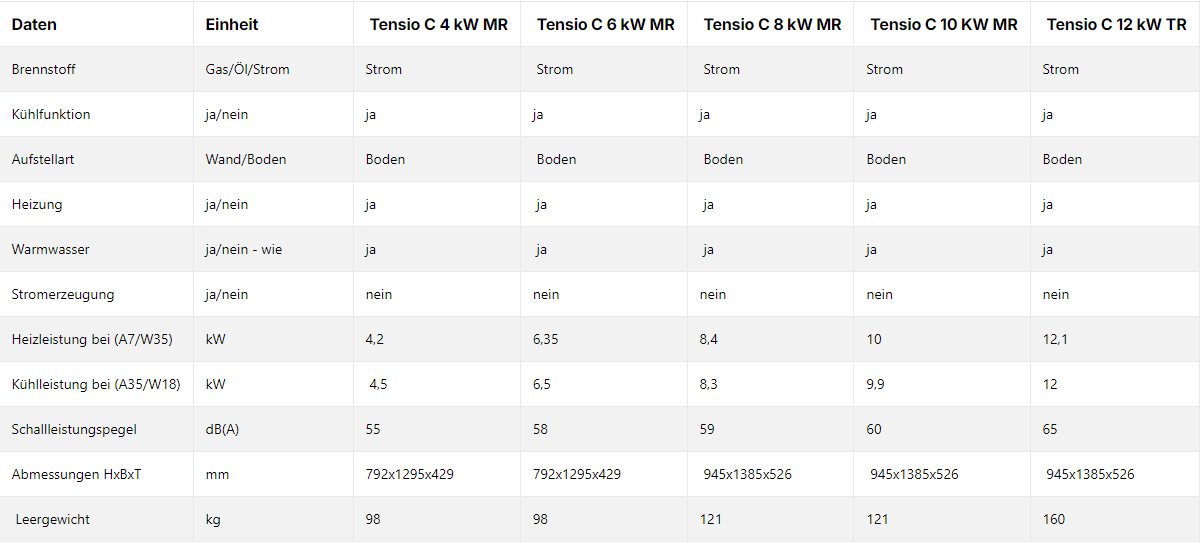Screen dimensions: 1200x543
Task: Select the Warmwasser row label
Action: 50,250
